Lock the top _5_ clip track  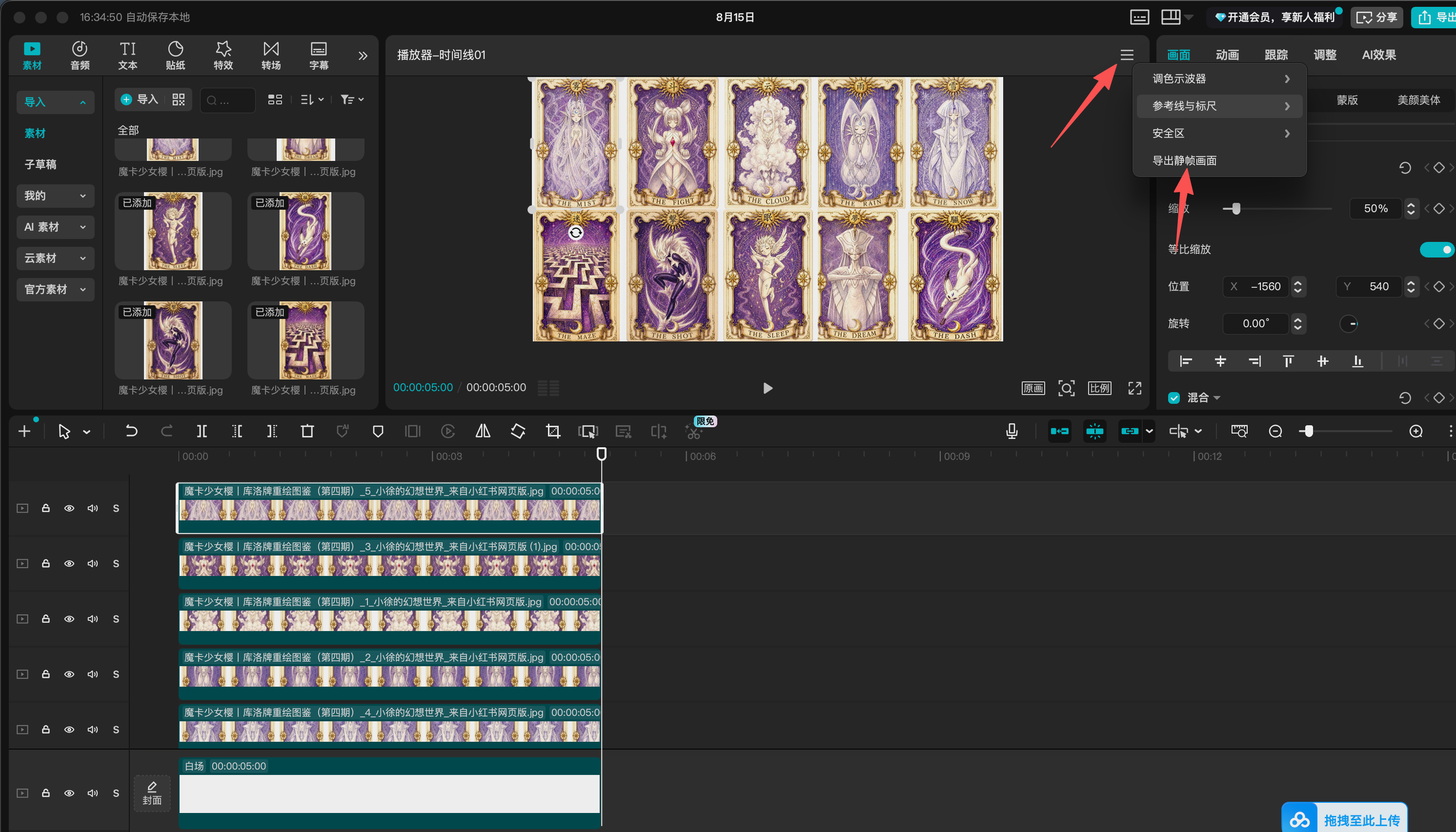(x=46, y=508)
